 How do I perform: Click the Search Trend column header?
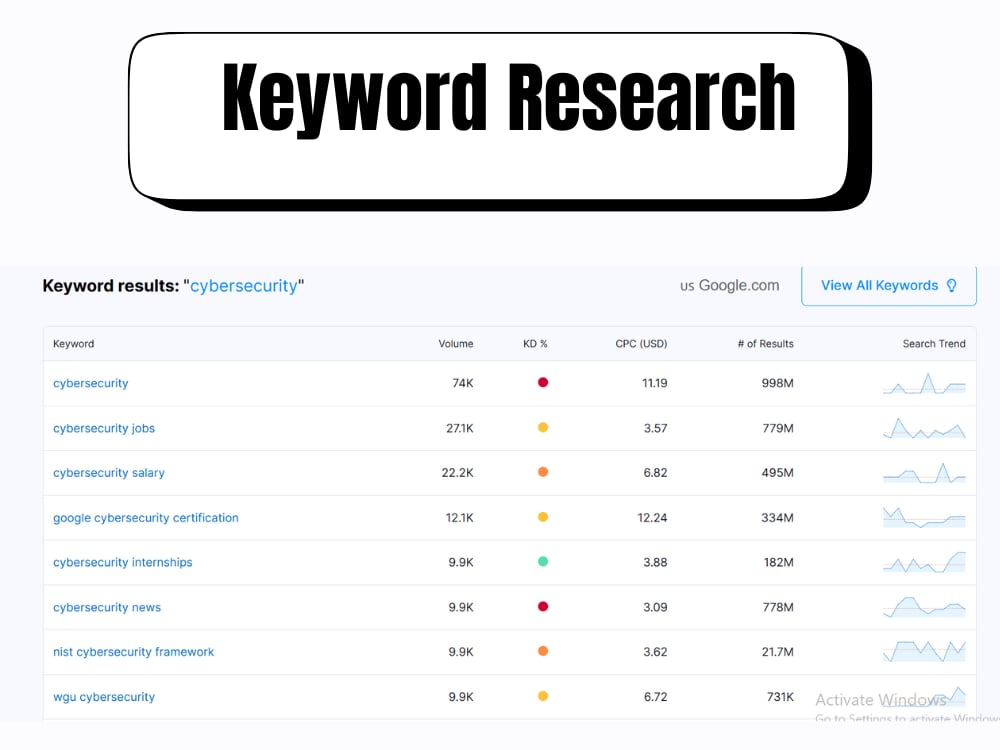tap(934, 344)
